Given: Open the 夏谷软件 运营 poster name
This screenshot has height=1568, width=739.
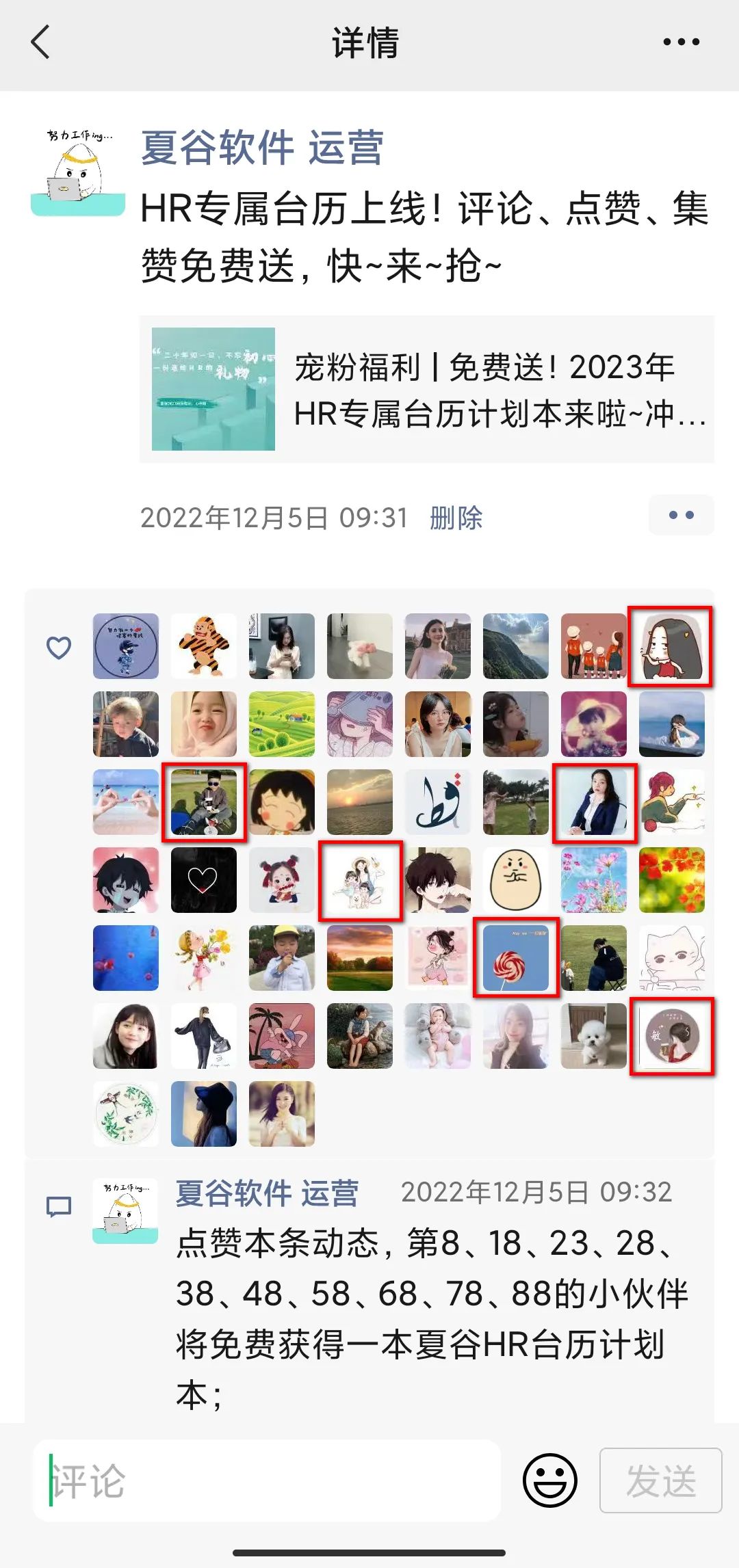Looking at the screenshot, I should click(x=262, y=148).
